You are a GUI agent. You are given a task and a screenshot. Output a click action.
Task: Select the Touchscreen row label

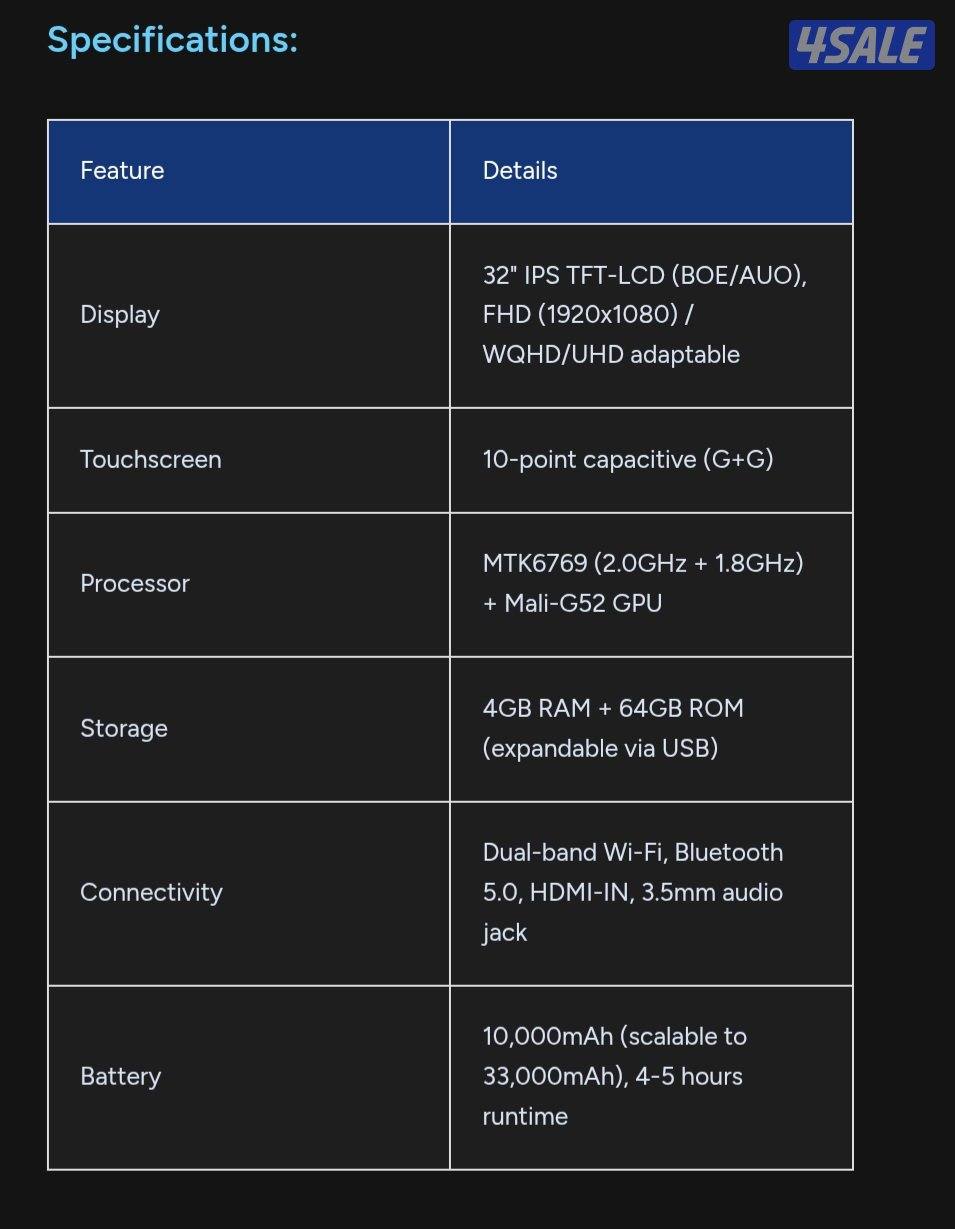tap(151, 460)
